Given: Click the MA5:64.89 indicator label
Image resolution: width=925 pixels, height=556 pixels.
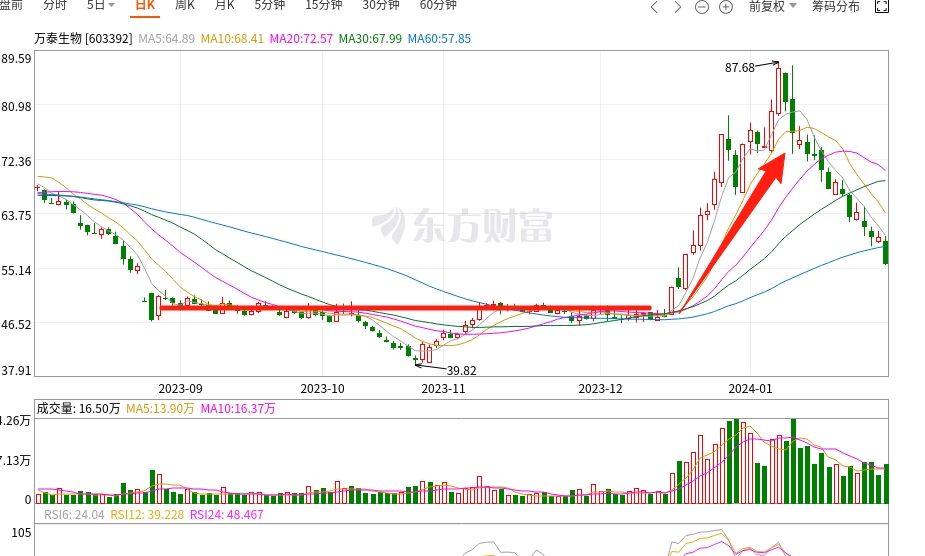Looking at the screenshot, I should pos(166,38).
